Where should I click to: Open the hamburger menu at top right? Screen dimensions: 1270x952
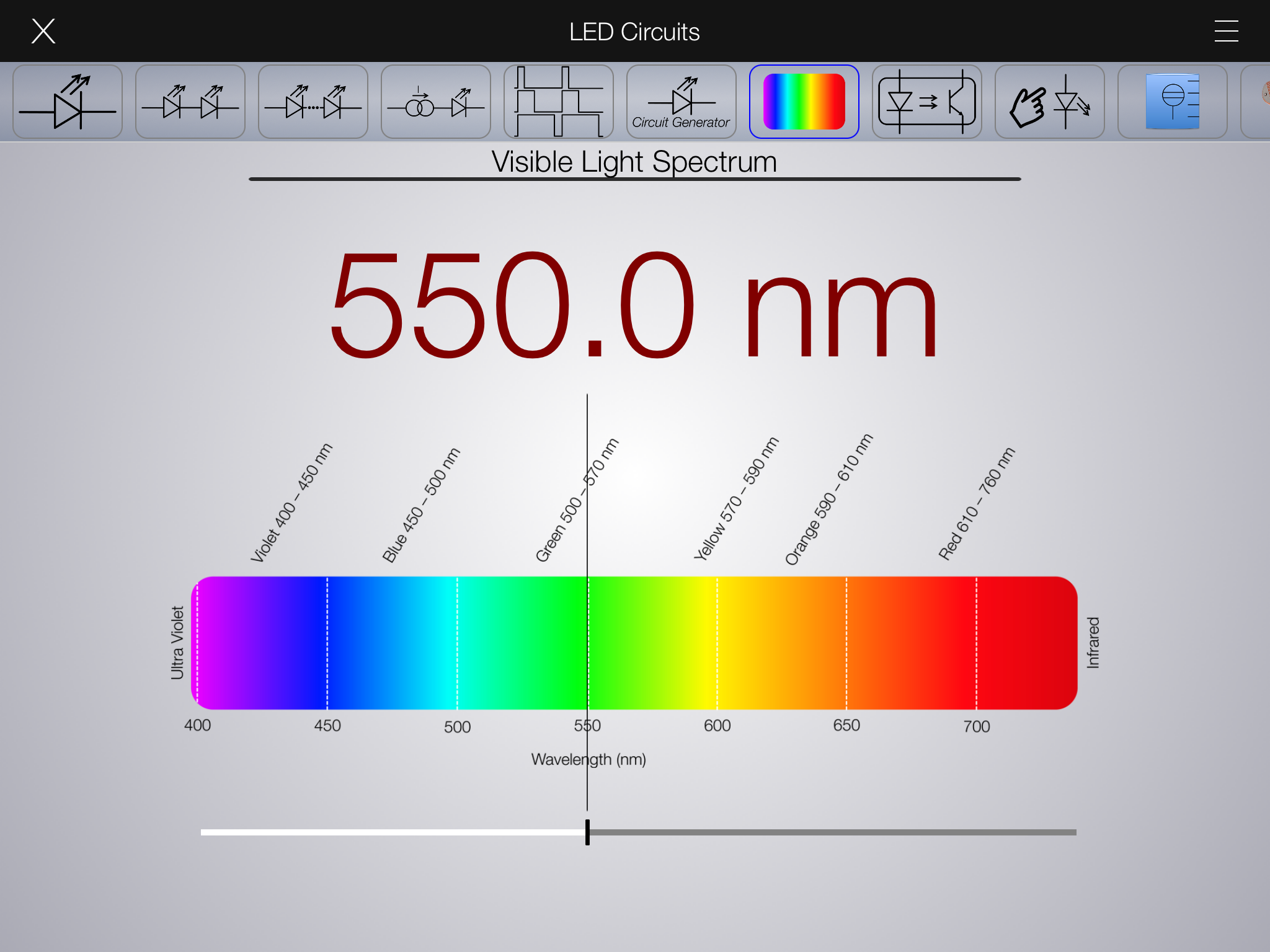coord(1226,31)
